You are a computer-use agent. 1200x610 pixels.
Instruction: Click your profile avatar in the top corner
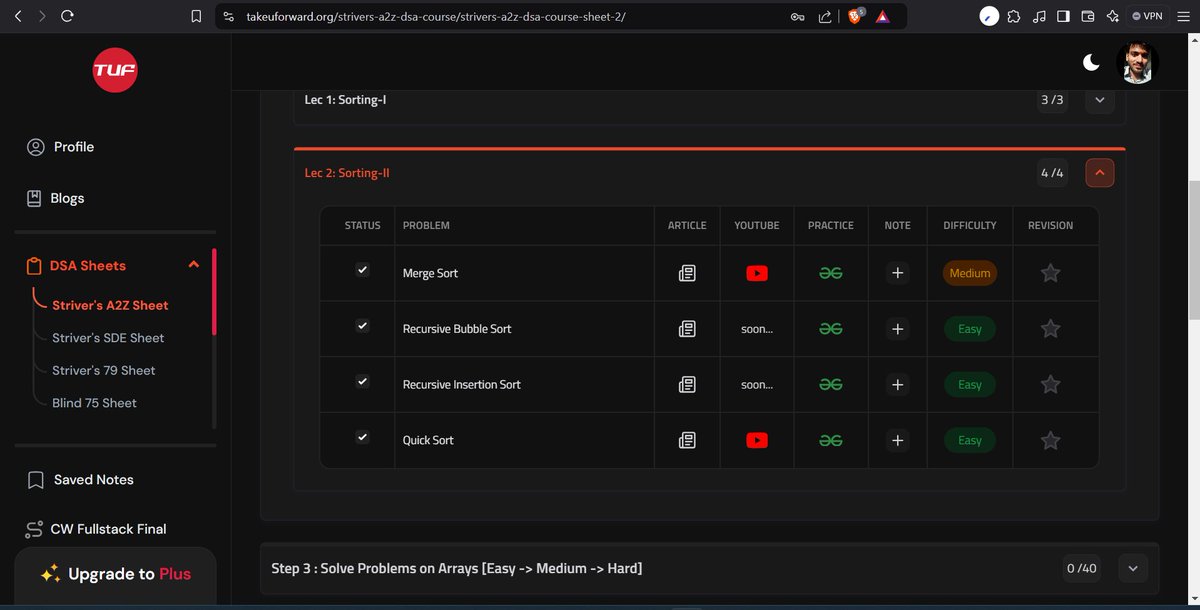point(1138,62)
